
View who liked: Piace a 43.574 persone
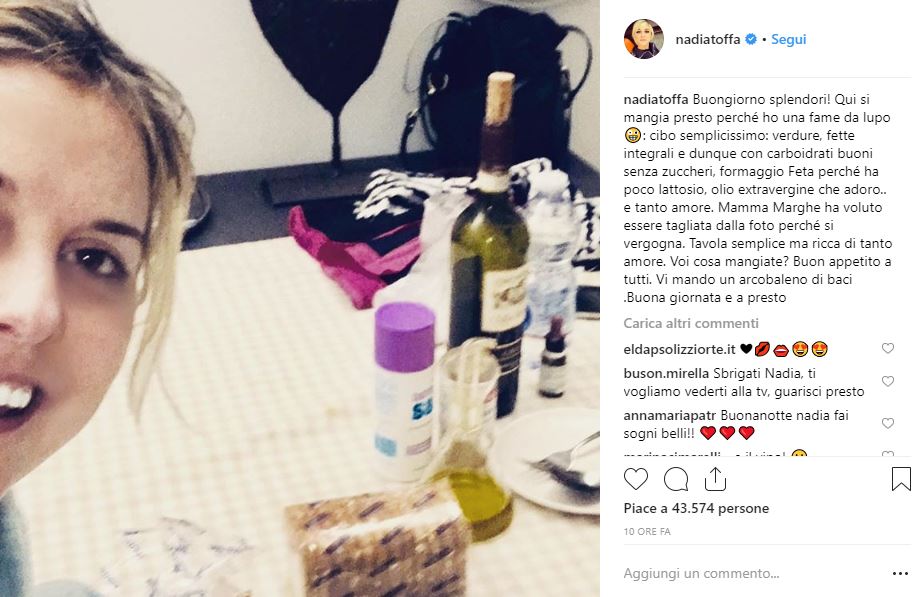pyautogui.click(x=696, y=508)
